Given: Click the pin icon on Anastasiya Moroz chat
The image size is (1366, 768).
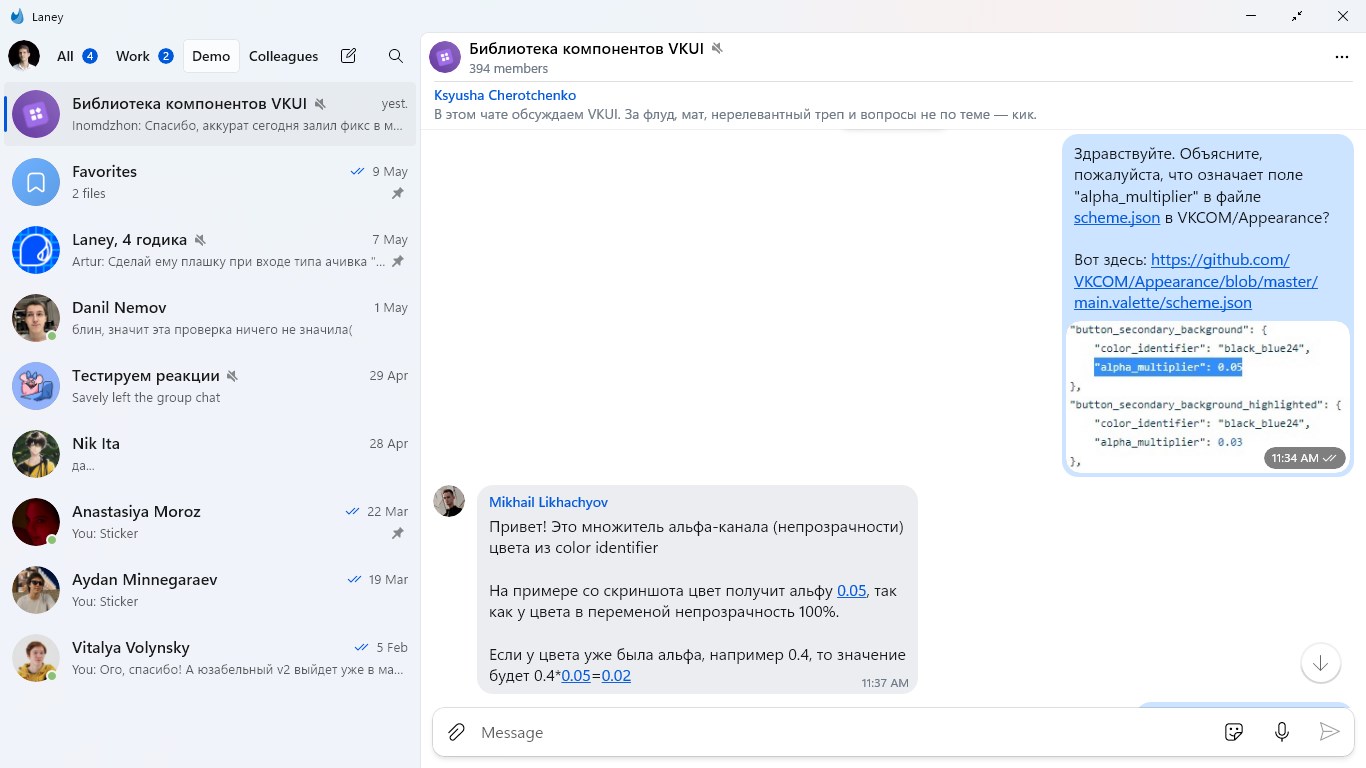Looking at the screenshot, I should [x=397, y=534].
